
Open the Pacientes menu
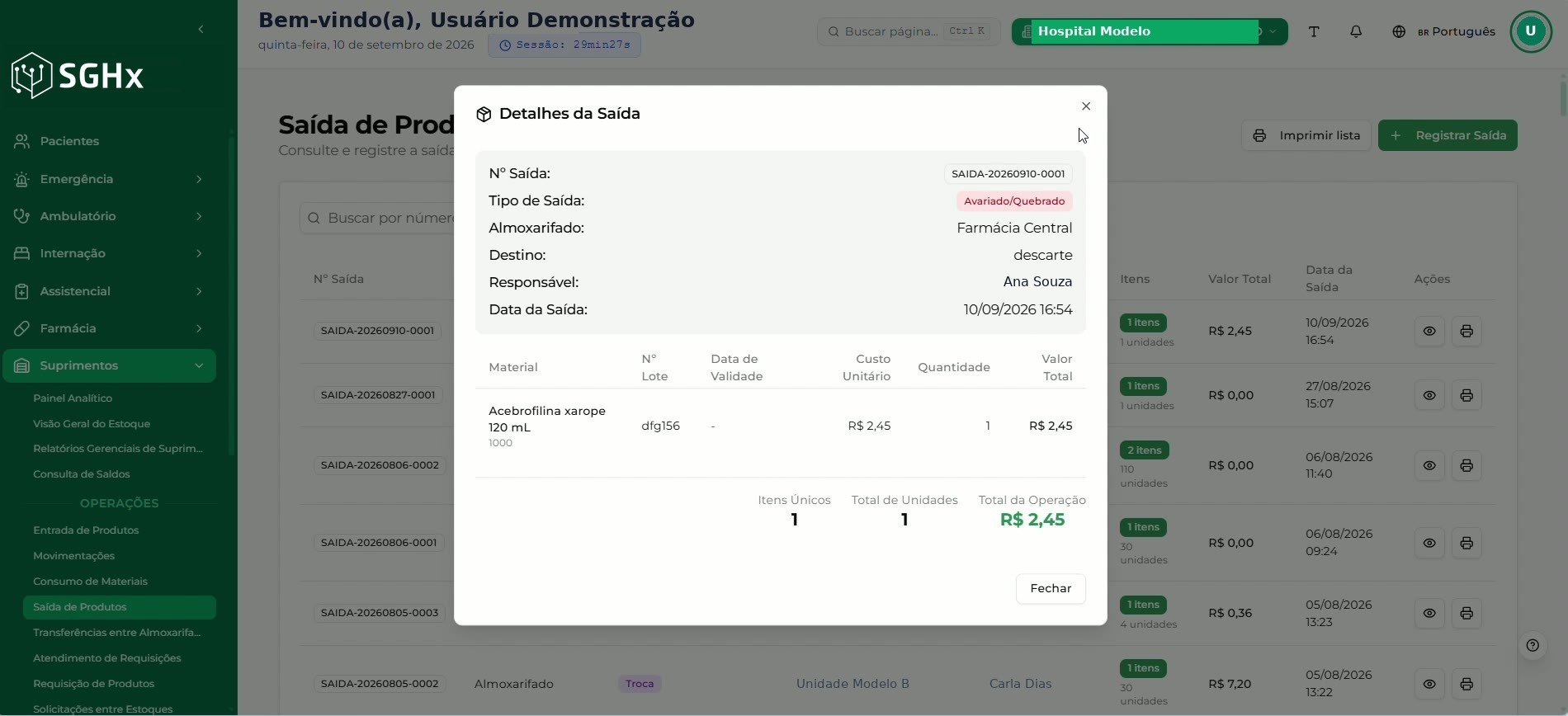coord(109,141)
